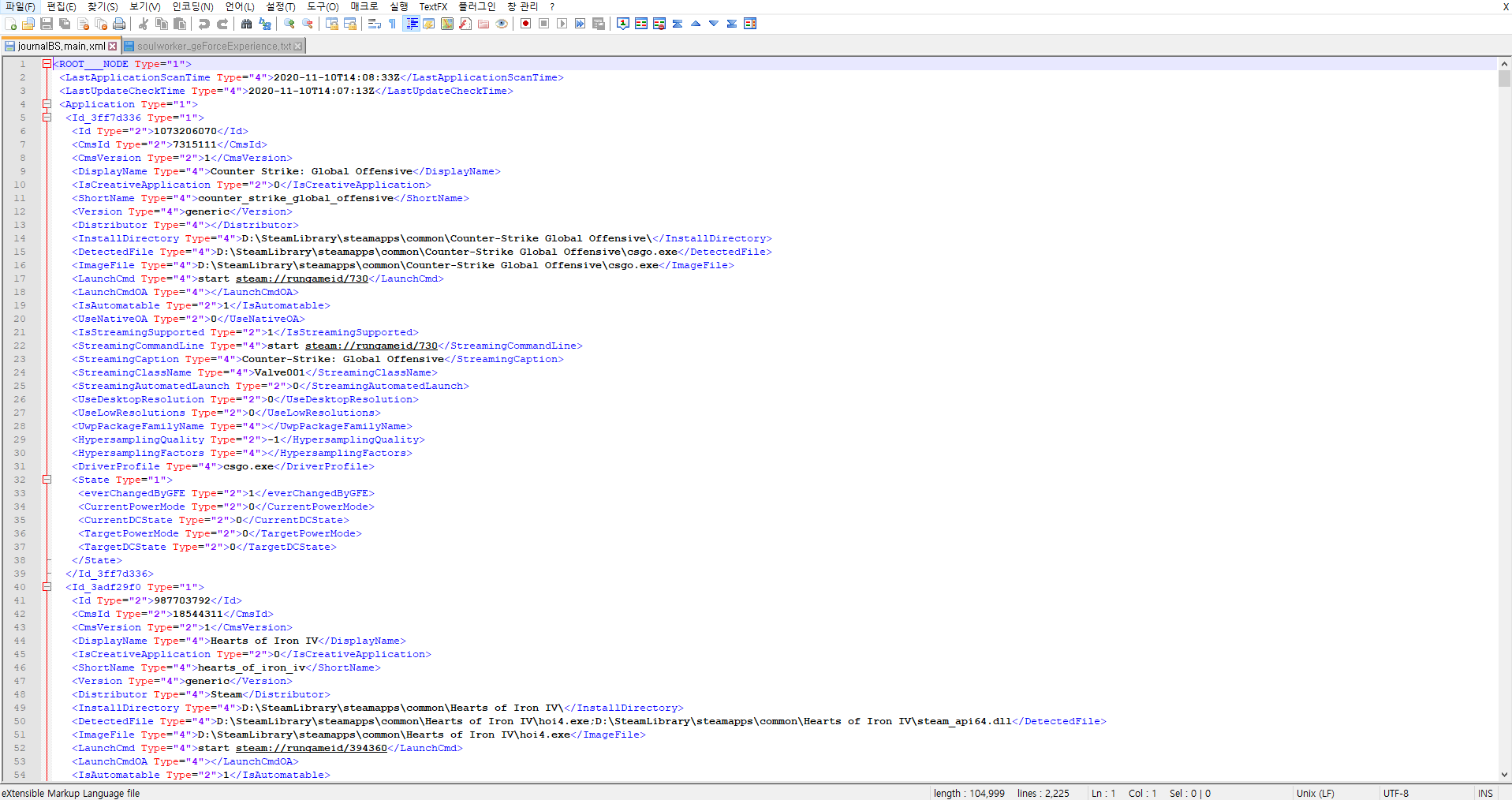The width and height of the screenshot is (1512, 800).
Task: Click the Paste toolbar icon
Action: click(x=180, y=24)
